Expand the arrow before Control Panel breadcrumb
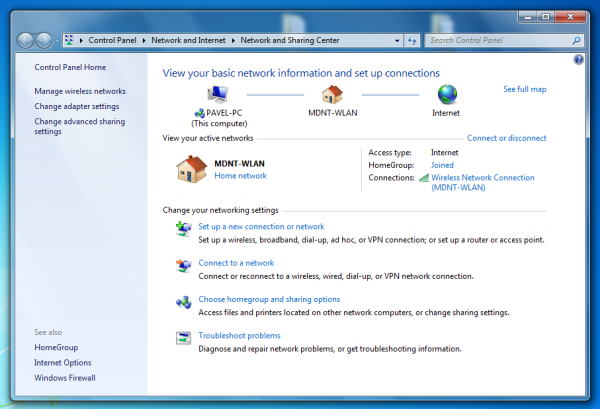The image size is (600, 409). tap(81, 40)
